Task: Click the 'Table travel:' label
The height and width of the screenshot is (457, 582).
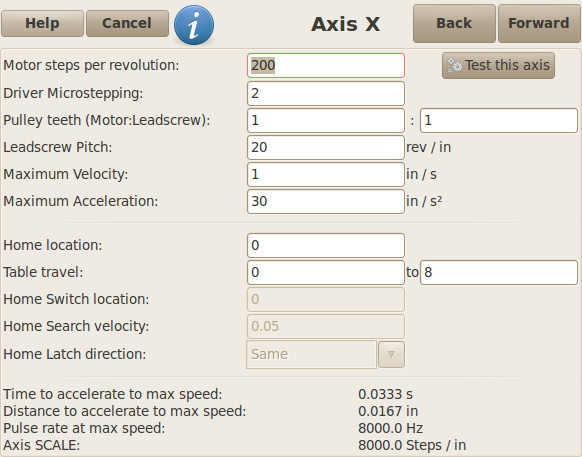Action: coord(43,272)
